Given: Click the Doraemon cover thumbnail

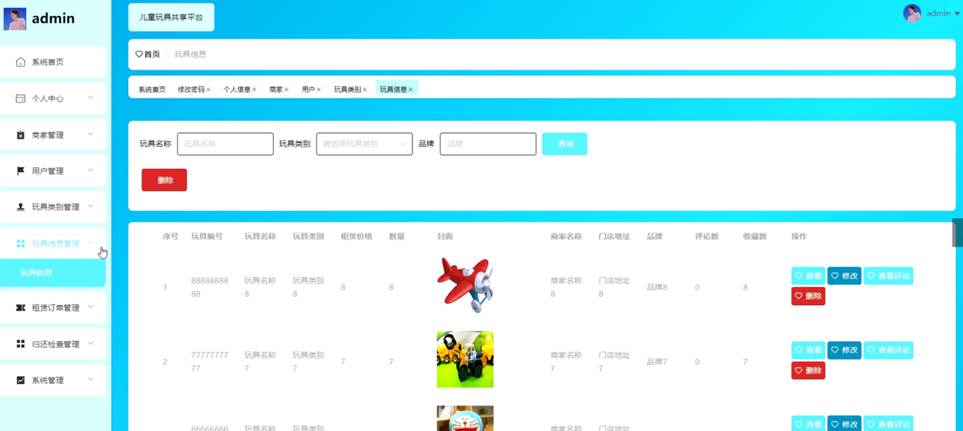Looking at the screenshot, I should [x=465, y=418].
